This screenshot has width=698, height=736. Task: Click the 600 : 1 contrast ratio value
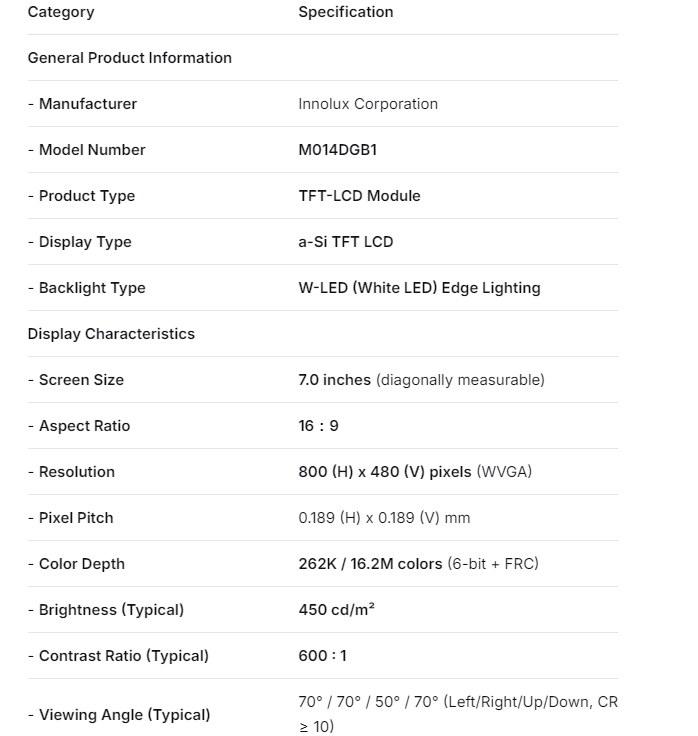[x=322, y=656]
